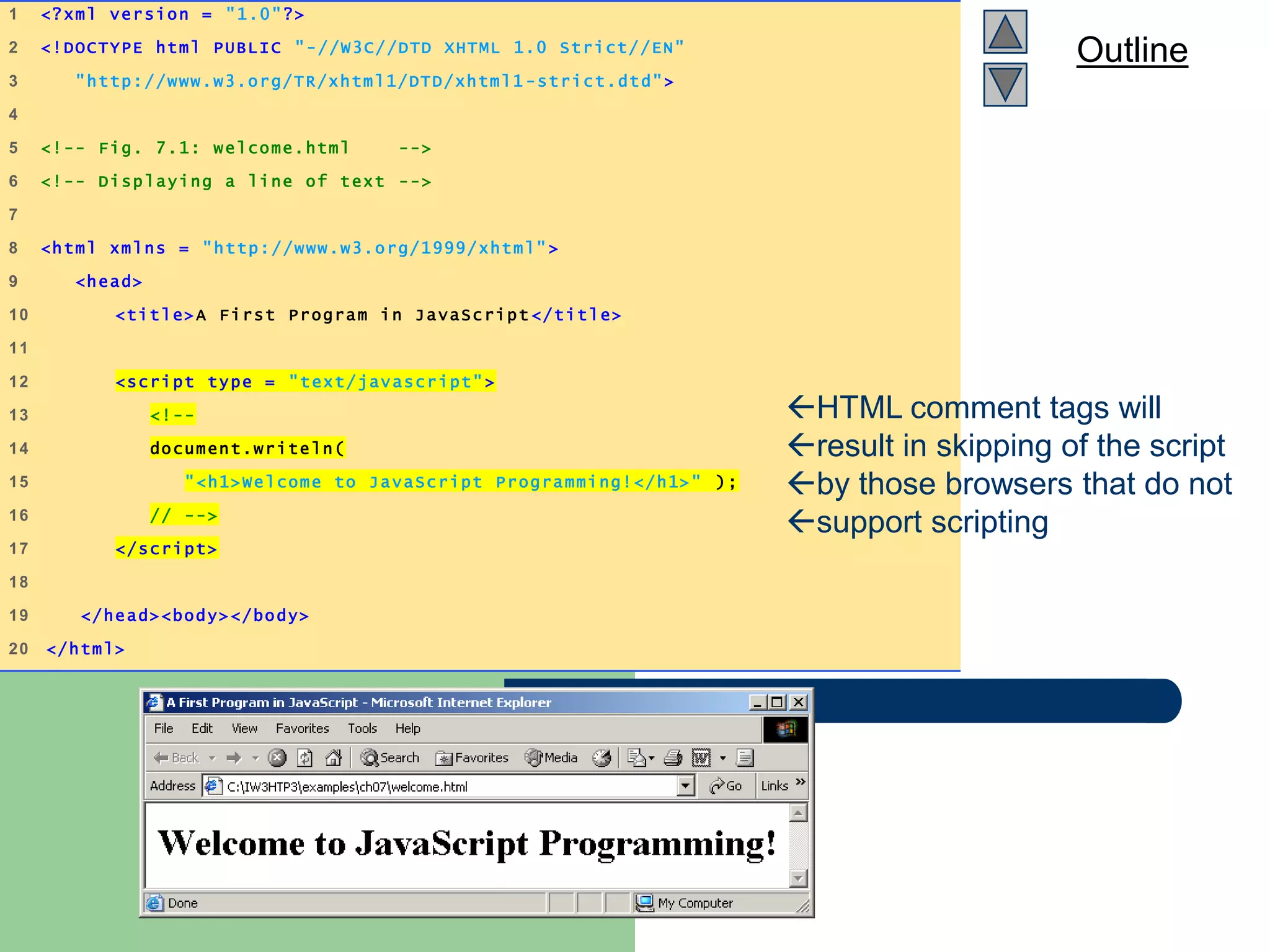Click the IE page icon in address bar
The image size is (1270, 952).
(x=213, y=786)
